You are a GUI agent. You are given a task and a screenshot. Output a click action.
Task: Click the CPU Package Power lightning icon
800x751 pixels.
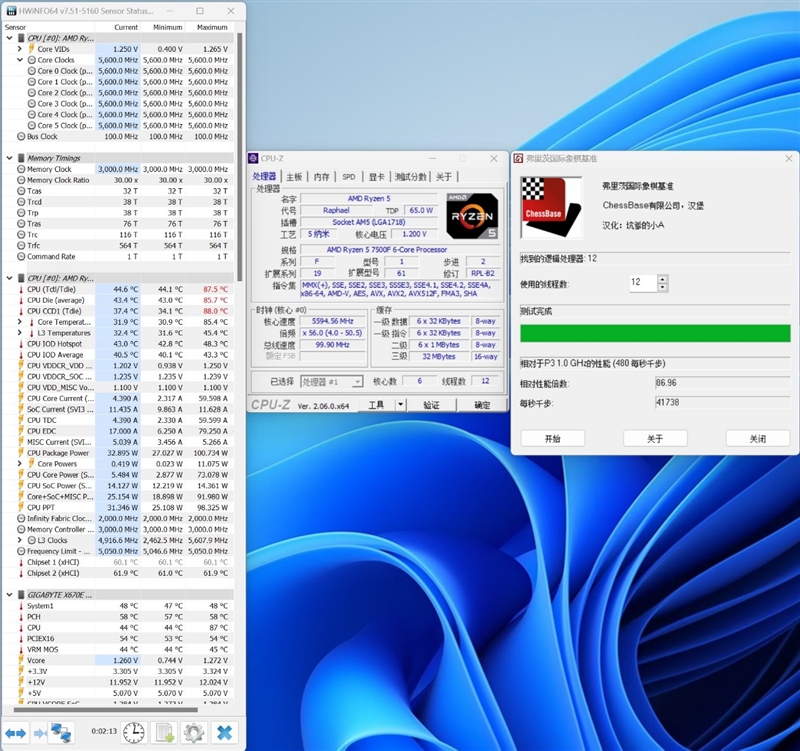[x=21, y=453]
